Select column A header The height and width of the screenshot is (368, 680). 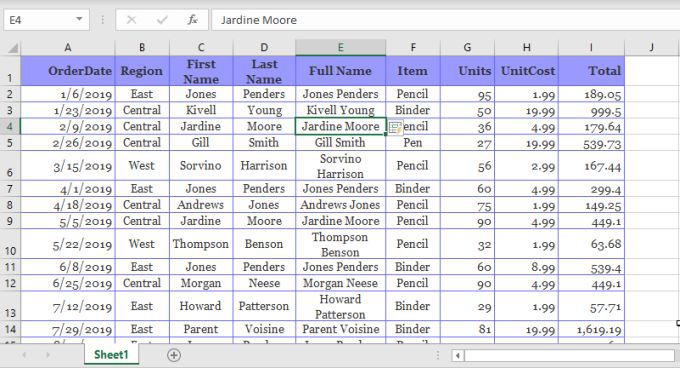[68, 47]
